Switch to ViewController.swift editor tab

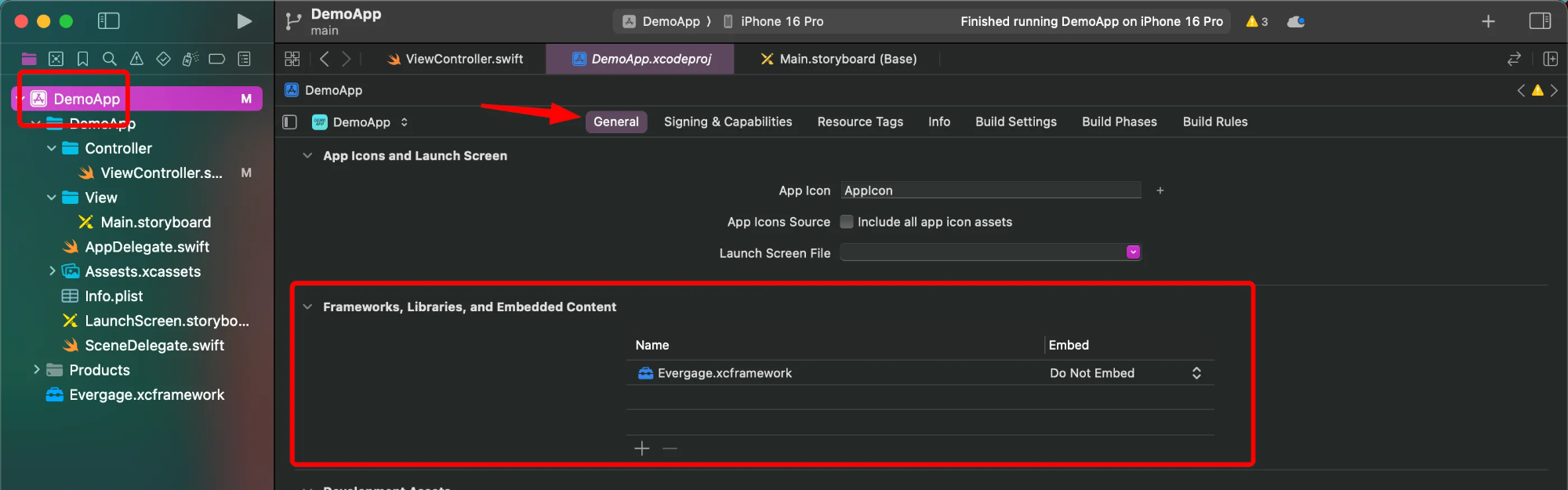pos(455,59)
